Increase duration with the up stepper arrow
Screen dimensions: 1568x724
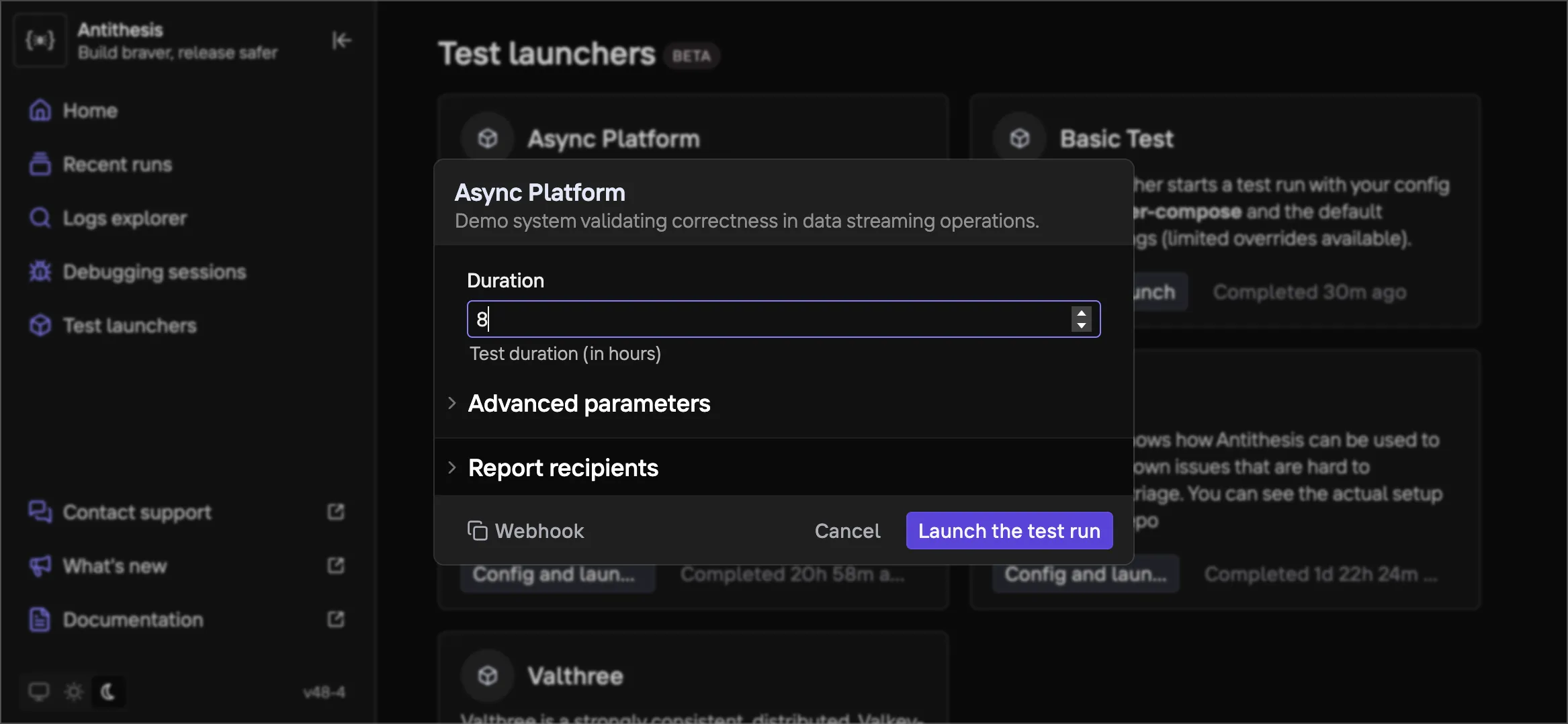(x=1082, y=312)
